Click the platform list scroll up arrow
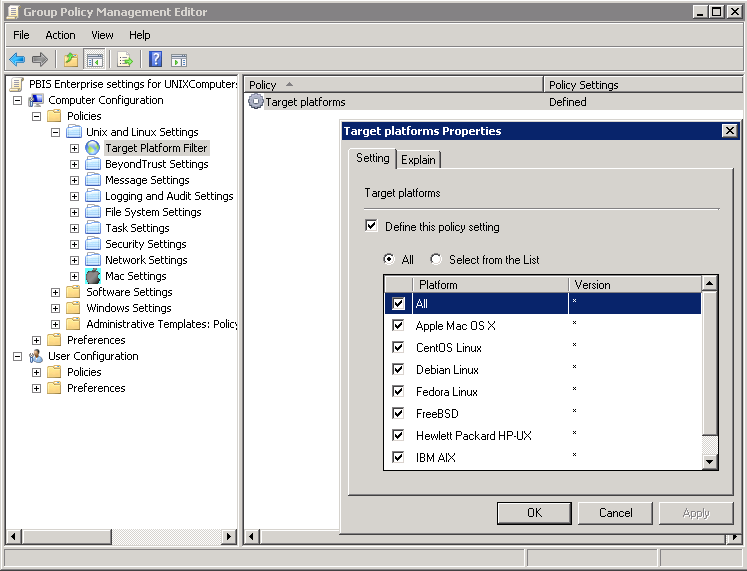 (709, 283)
